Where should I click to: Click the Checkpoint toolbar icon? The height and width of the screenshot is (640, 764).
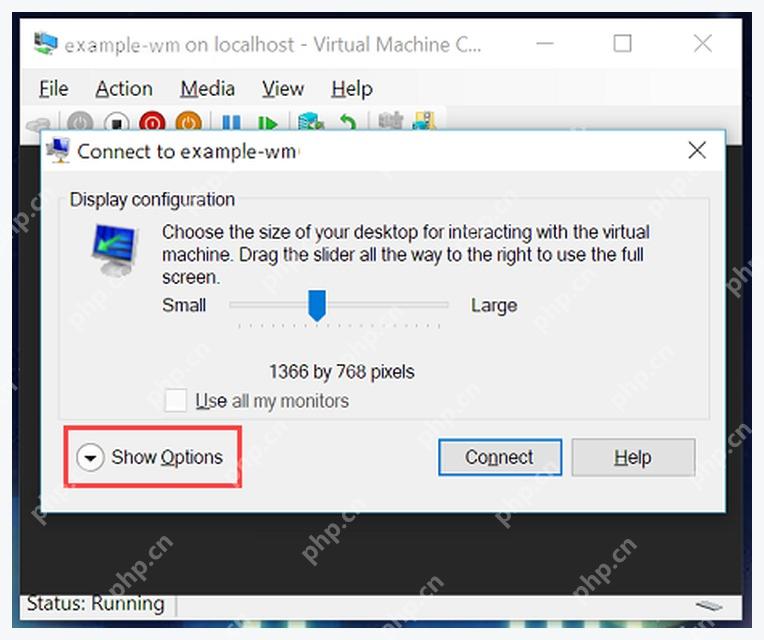coord(311,122)
